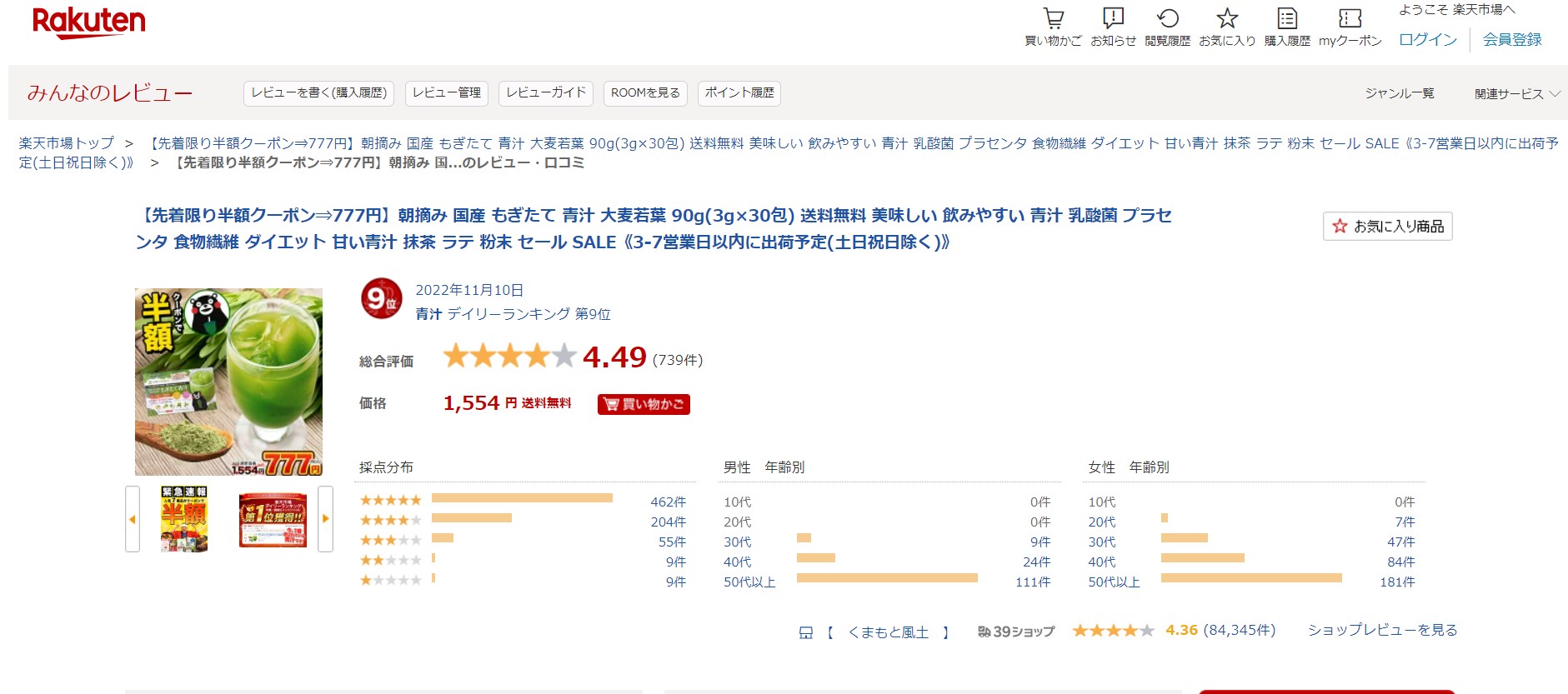Open ショップレビューを見る
This screenshot has width=1568, height=694.
point(1382,630)
